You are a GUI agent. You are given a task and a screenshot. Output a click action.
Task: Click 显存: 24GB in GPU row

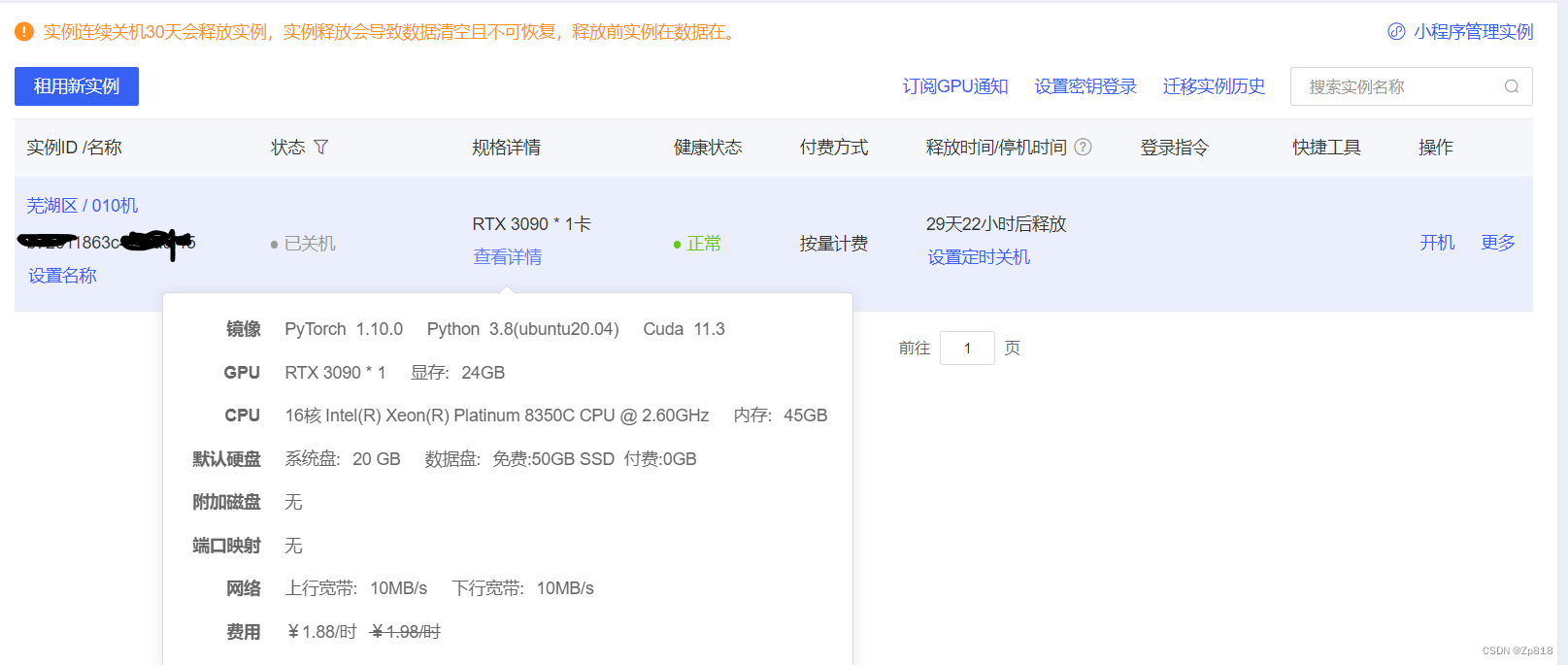(x=458, y=373)
